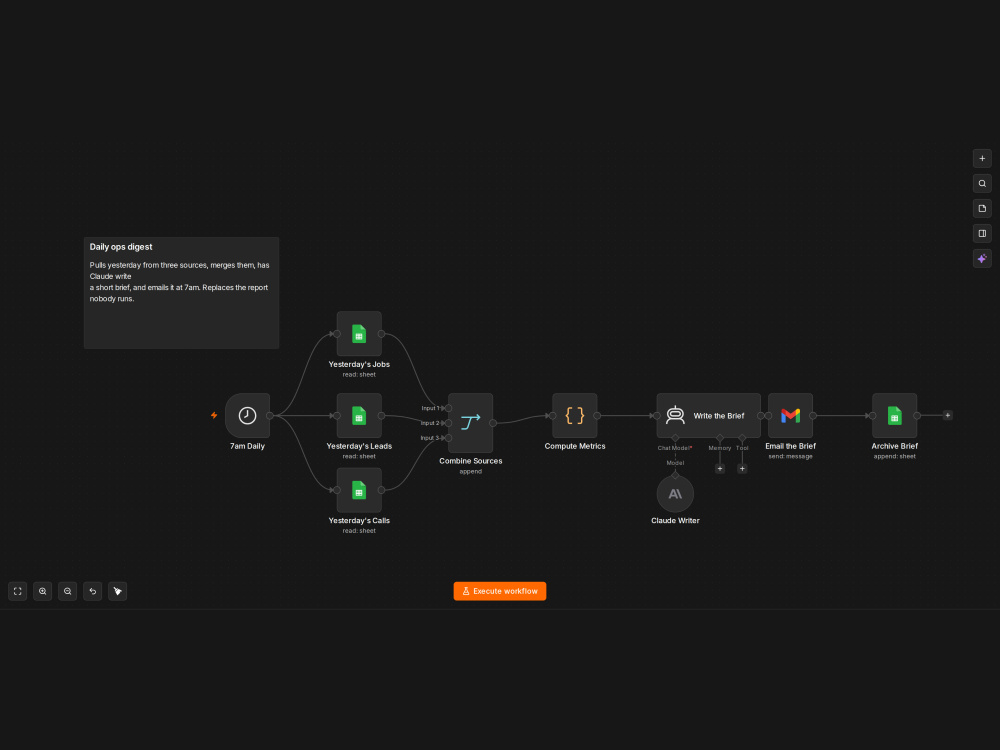Click the 'send: message' subtitle text
This screenshot has width=1000, height=750.
790,456
